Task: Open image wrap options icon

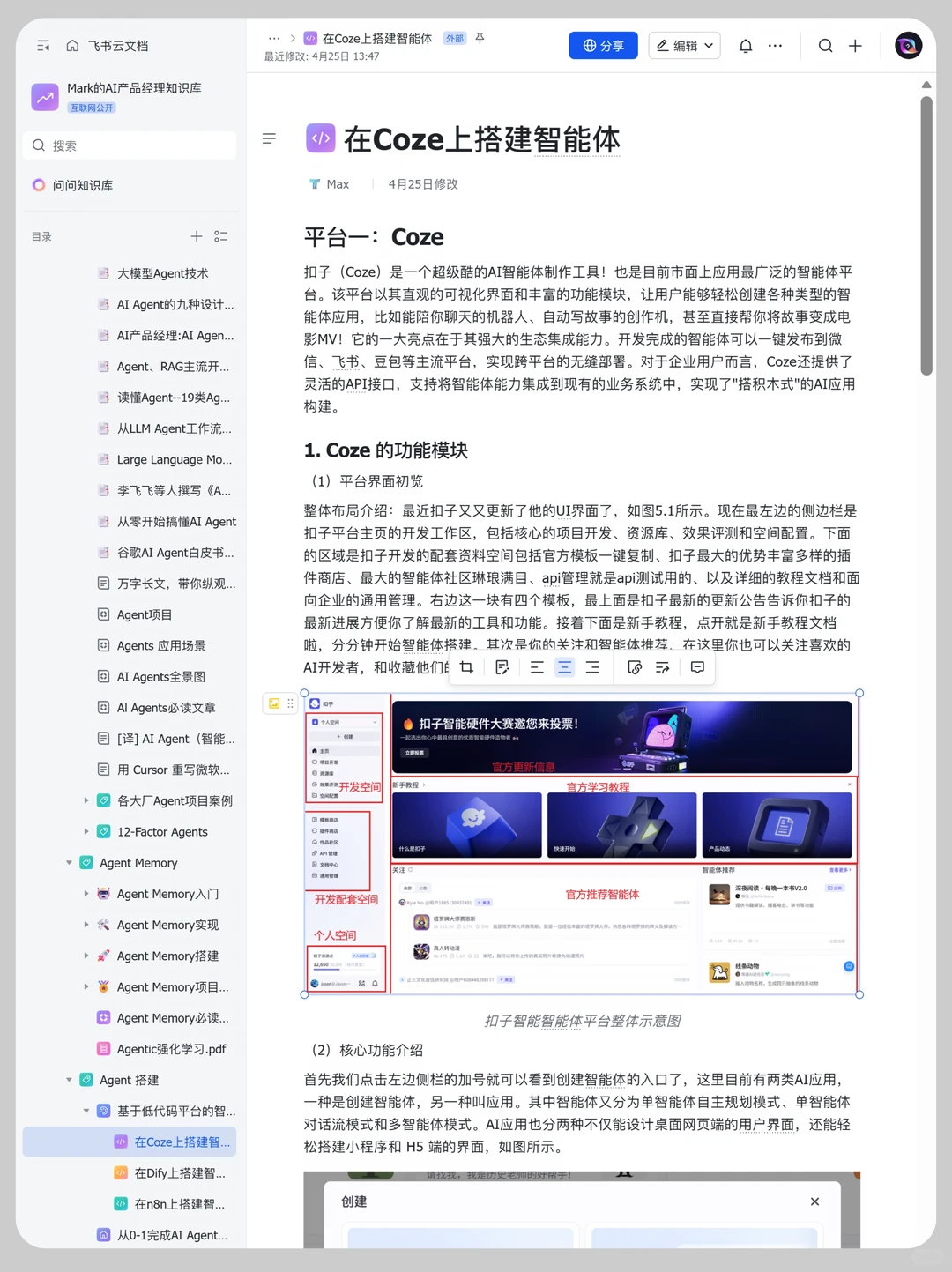Action: 663,667
